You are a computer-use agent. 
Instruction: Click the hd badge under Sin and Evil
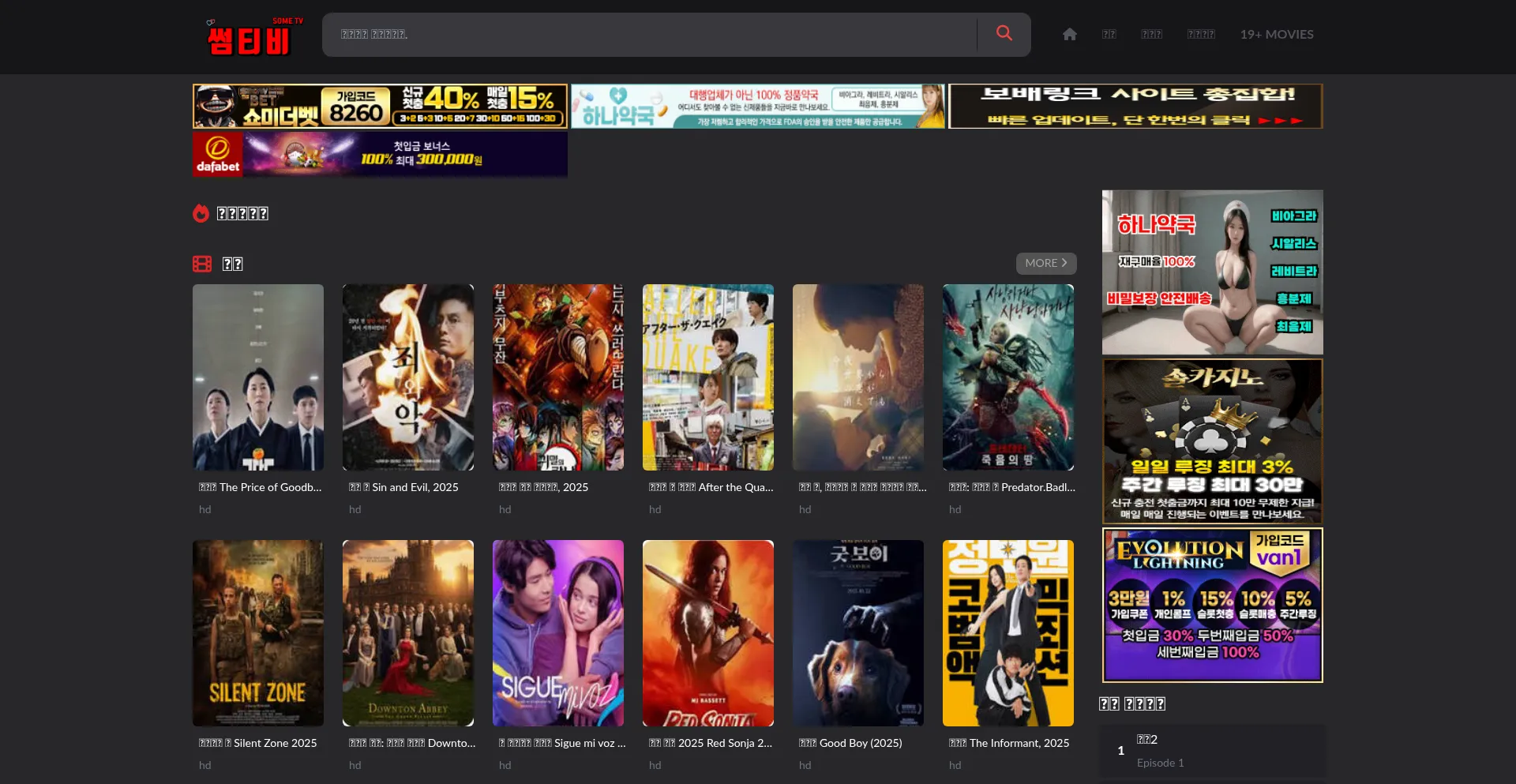(x=355, y=509)
